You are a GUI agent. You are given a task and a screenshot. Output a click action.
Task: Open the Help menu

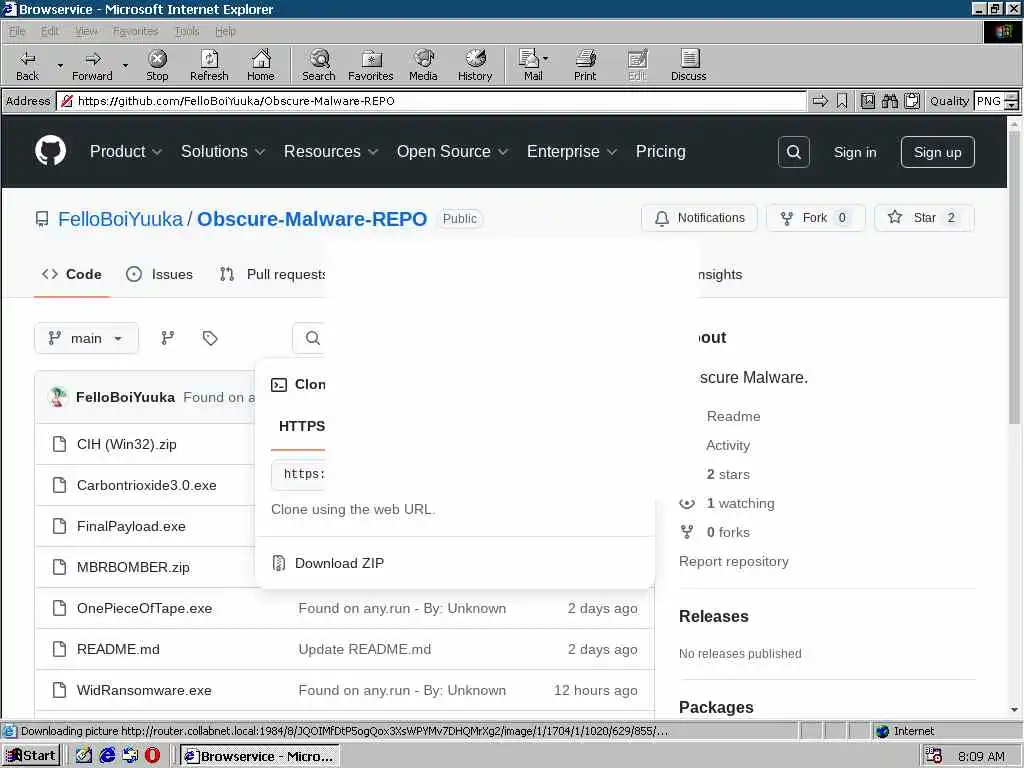(225, 31)
